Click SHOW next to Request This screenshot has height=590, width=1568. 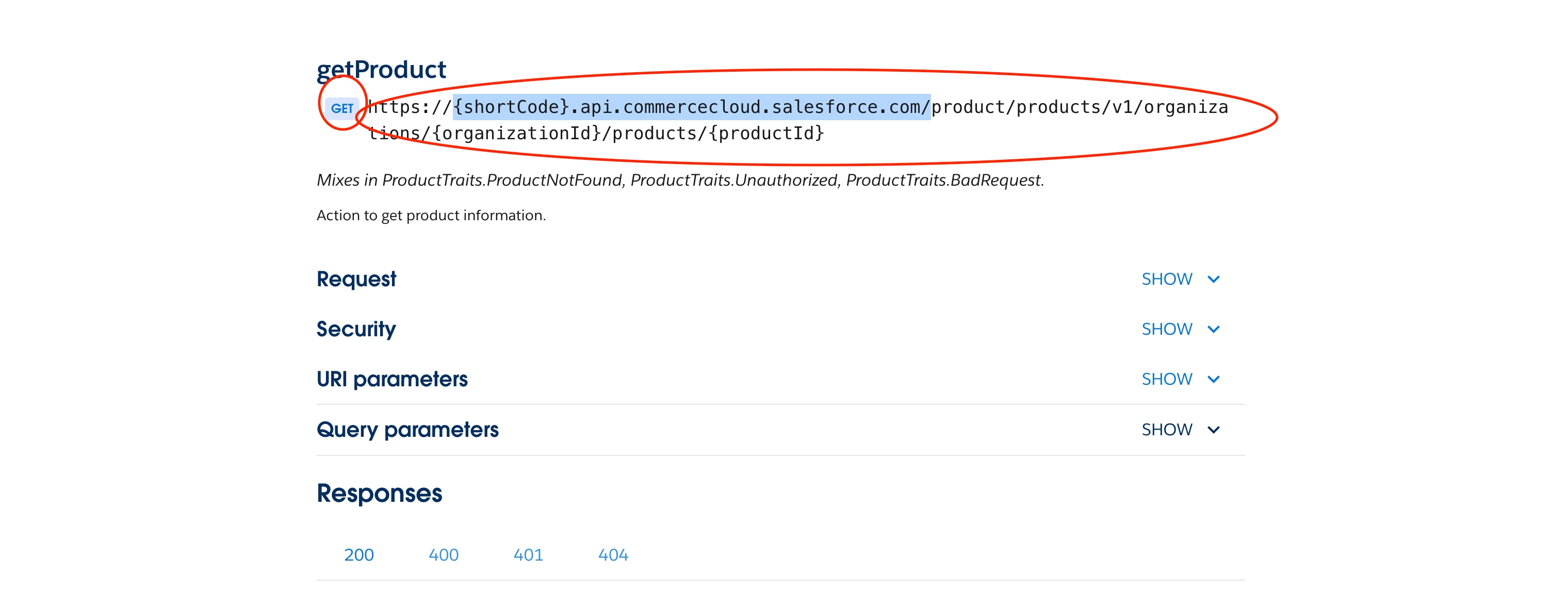[x=1166, y=279]
